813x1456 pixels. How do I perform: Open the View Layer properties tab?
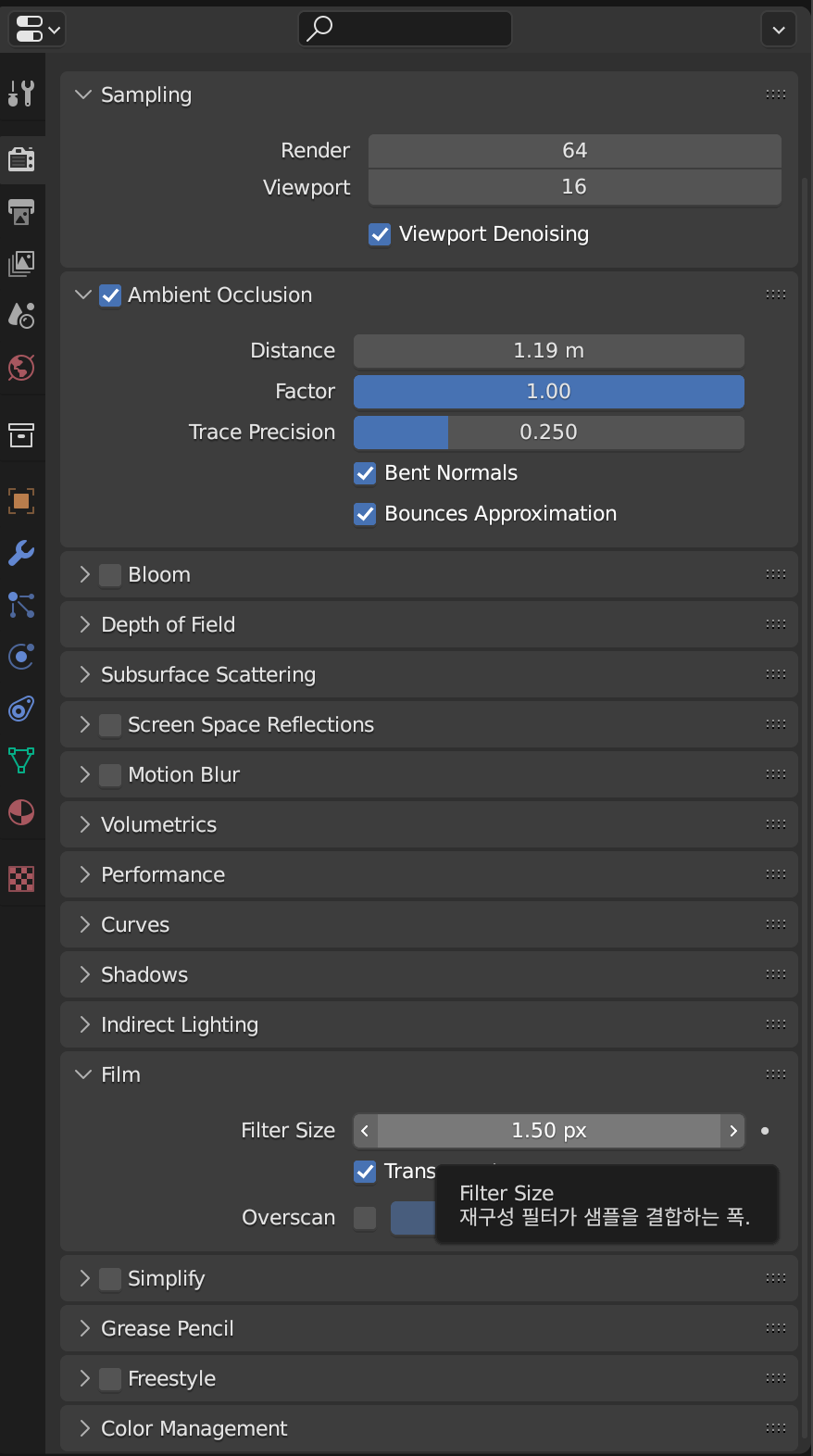[21, 264]
